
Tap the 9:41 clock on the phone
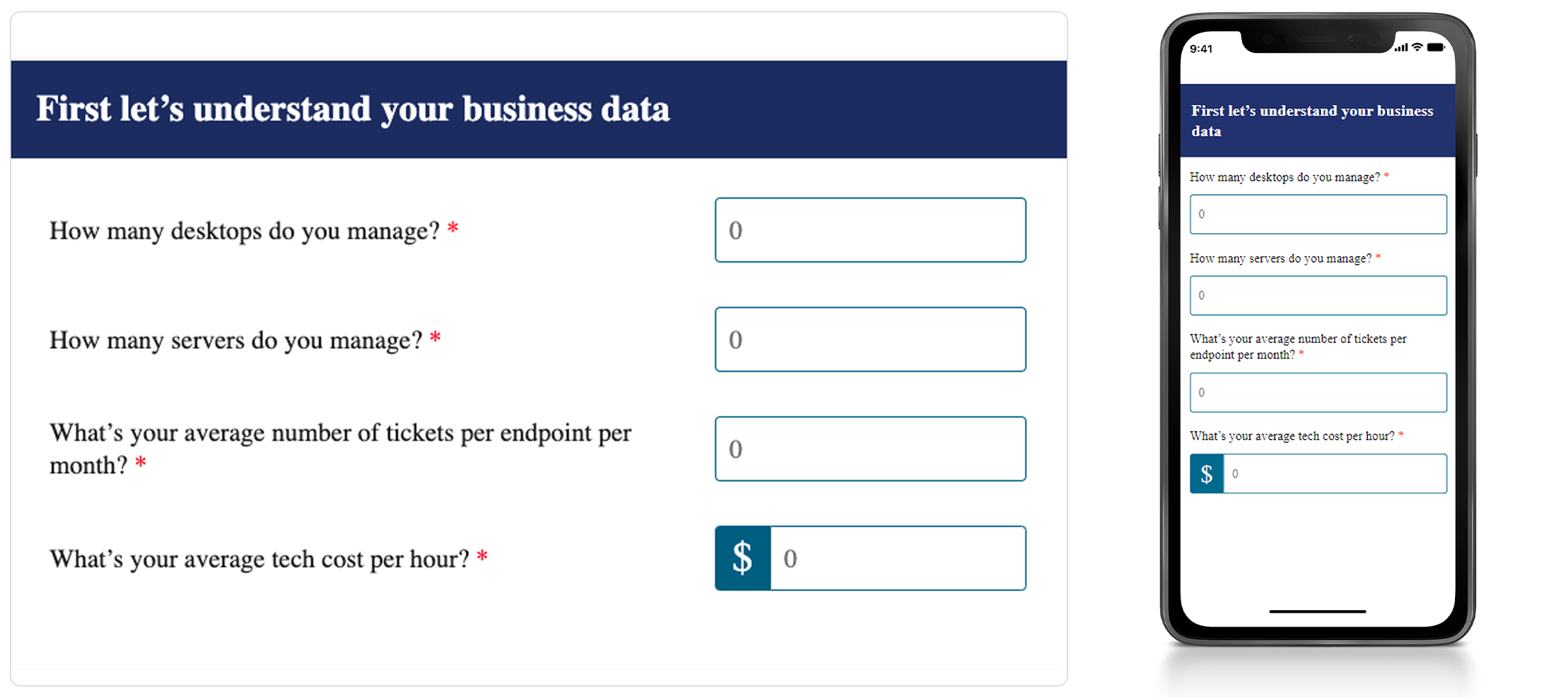point(1201,49)
